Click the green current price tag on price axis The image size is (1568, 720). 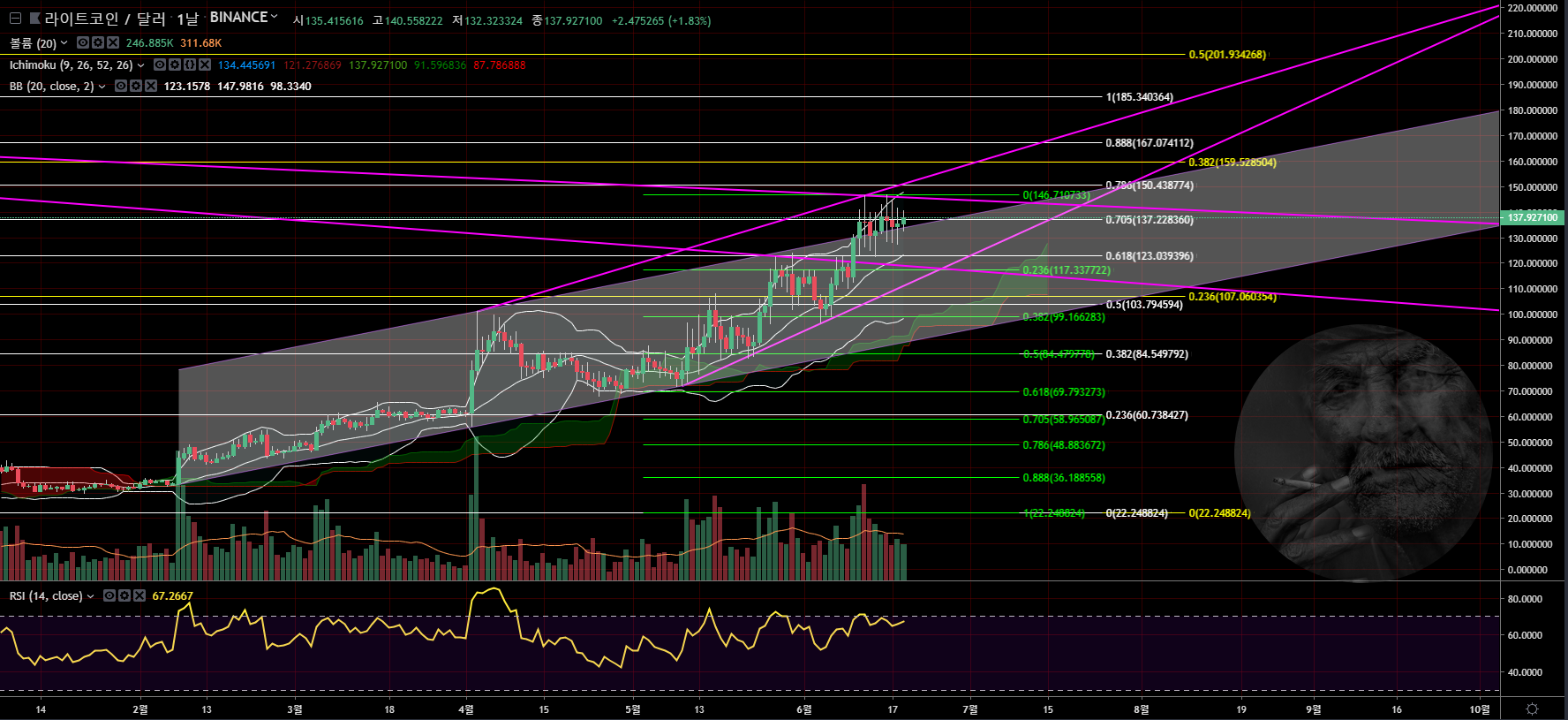(1531, 217)
